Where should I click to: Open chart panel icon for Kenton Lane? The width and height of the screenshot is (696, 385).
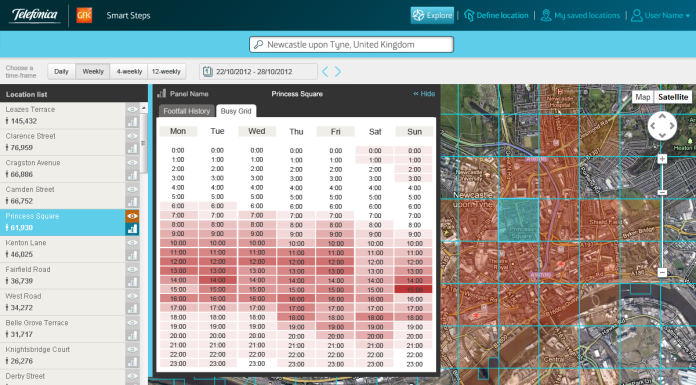click(x=132, y=255)
